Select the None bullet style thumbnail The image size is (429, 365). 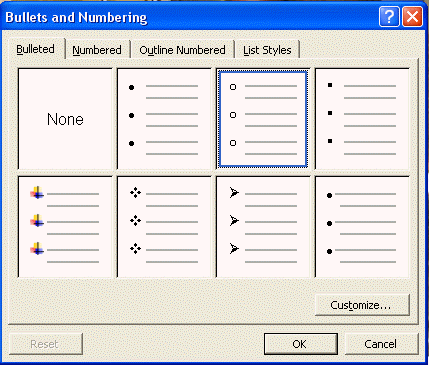click(65, 119)
